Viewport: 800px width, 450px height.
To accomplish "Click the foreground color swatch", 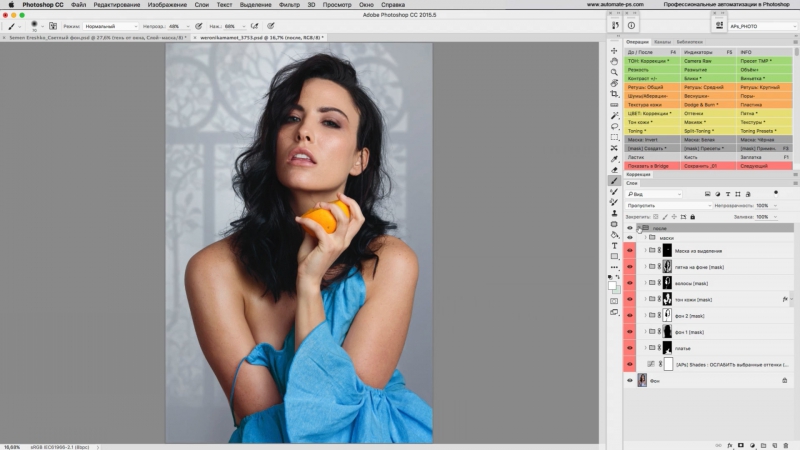I will point(612,286).
